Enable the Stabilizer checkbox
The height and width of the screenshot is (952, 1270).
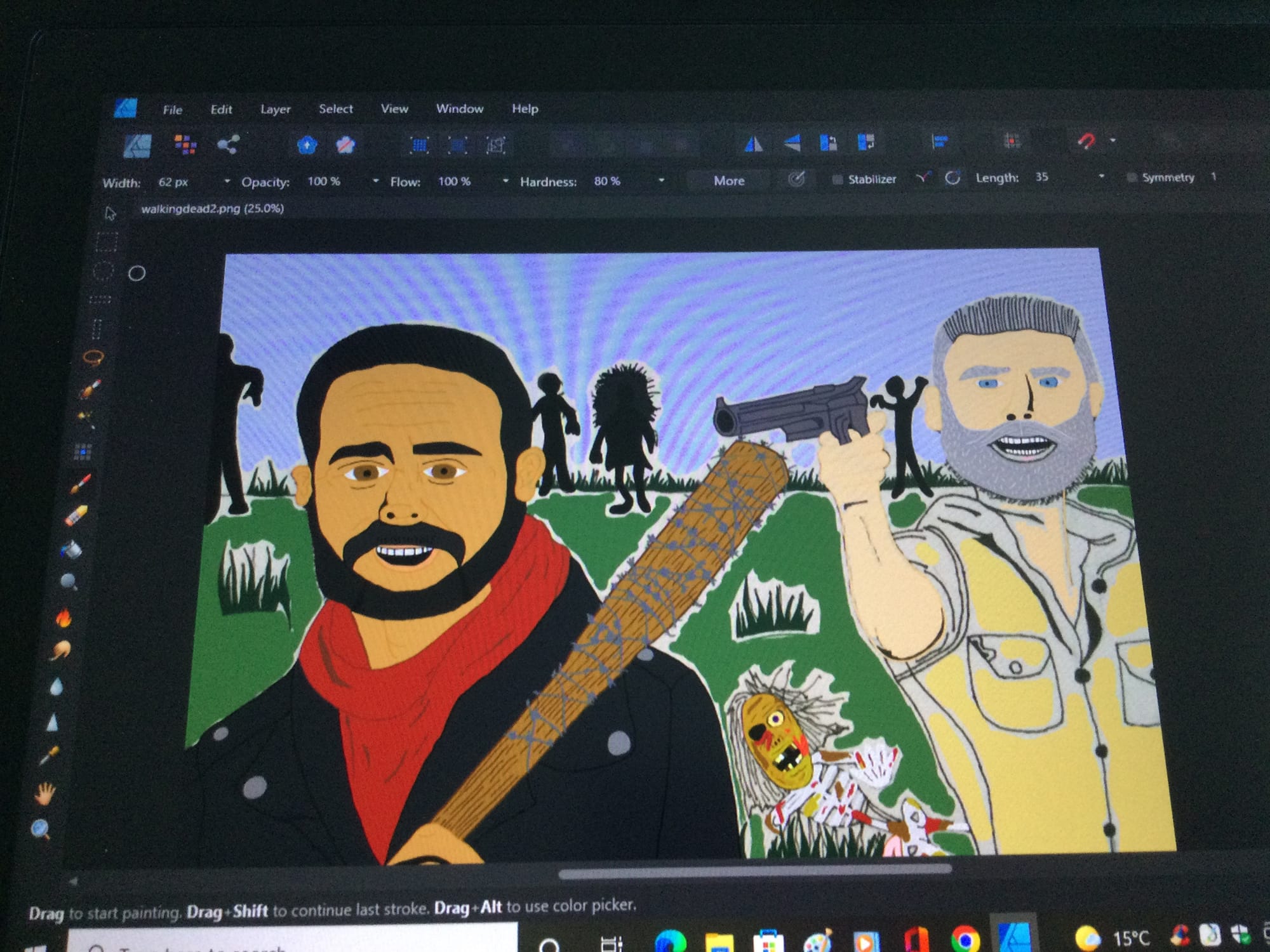pos(838,180)
